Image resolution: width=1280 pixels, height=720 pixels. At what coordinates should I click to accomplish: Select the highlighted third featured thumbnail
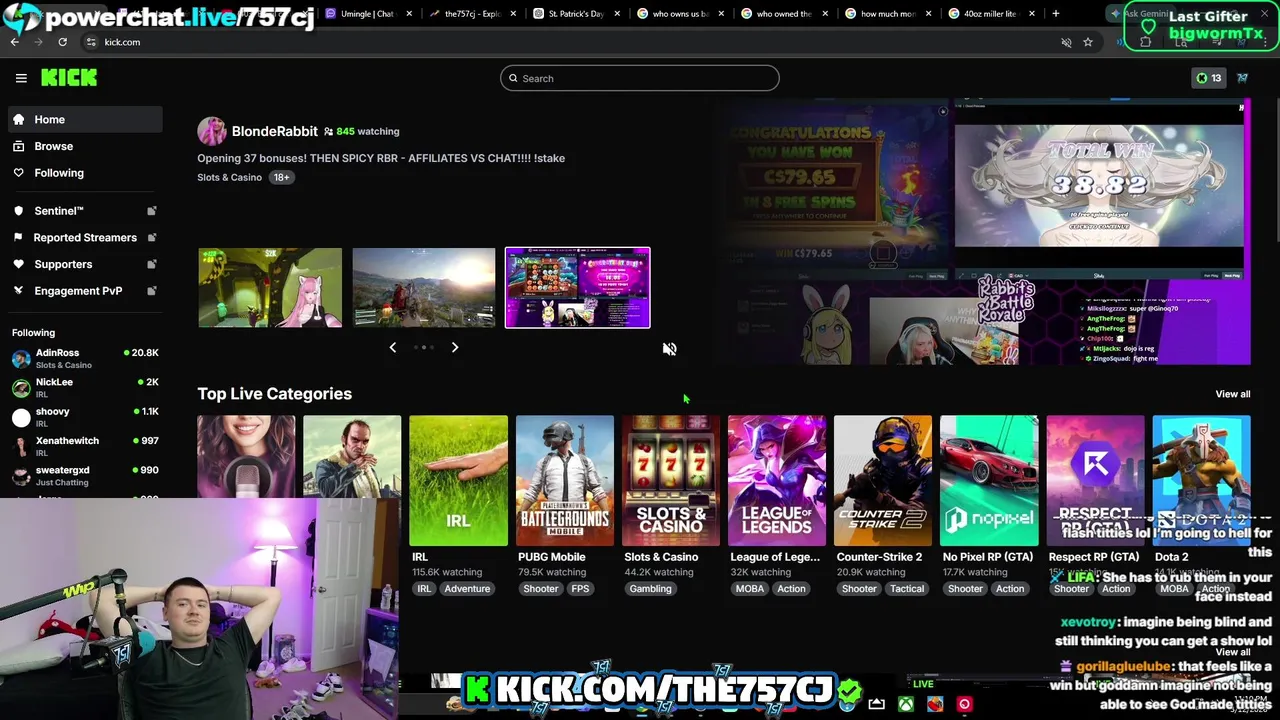coord(577,288)
